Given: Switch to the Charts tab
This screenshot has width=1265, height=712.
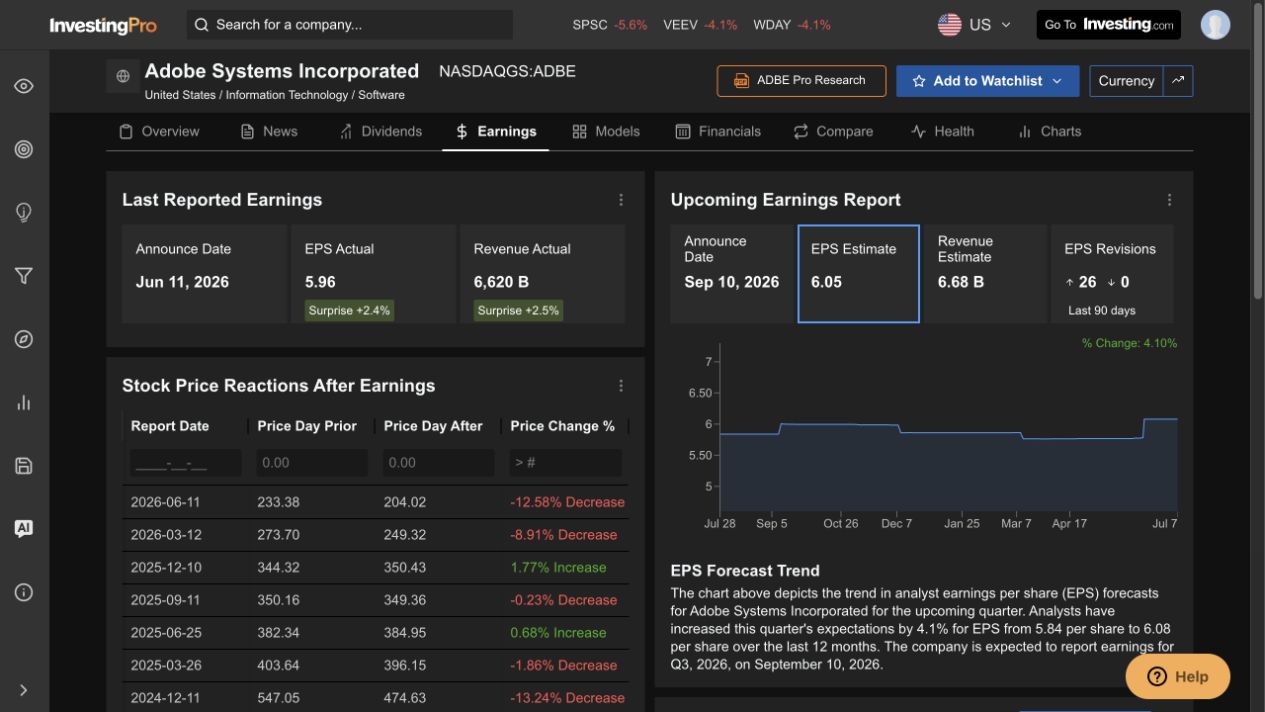Looking at the screenshot, I should click(x=1049, y=131).
